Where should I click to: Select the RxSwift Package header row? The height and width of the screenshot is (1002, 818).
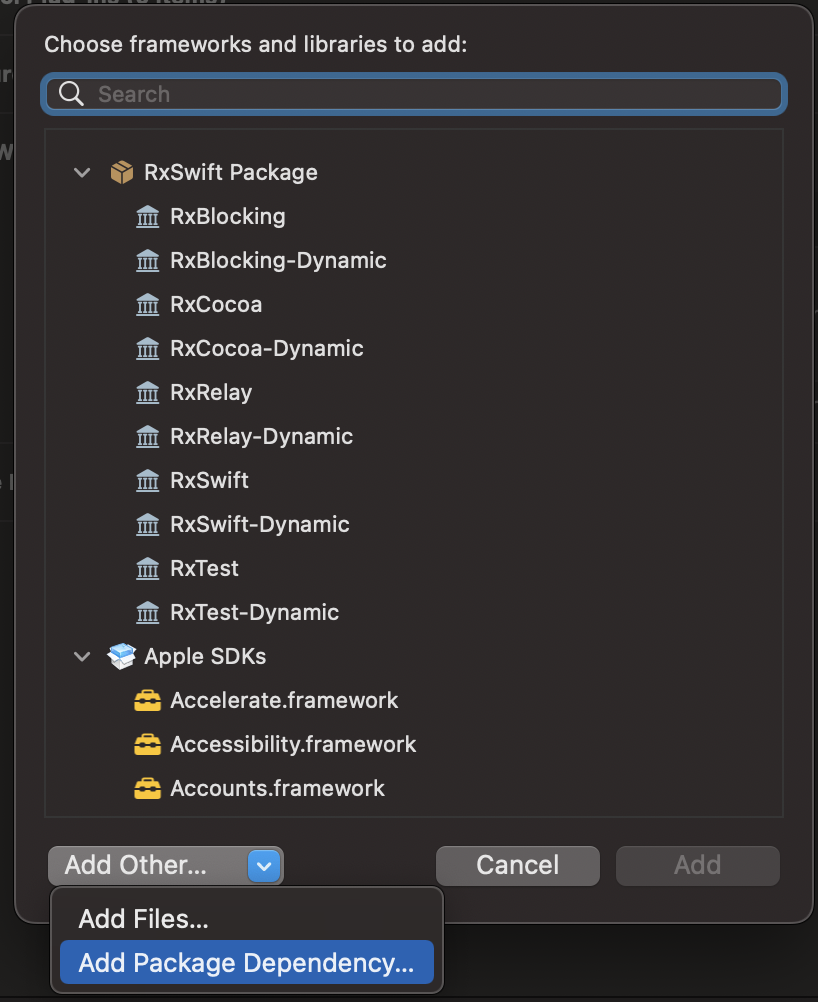tap(414, 173)
